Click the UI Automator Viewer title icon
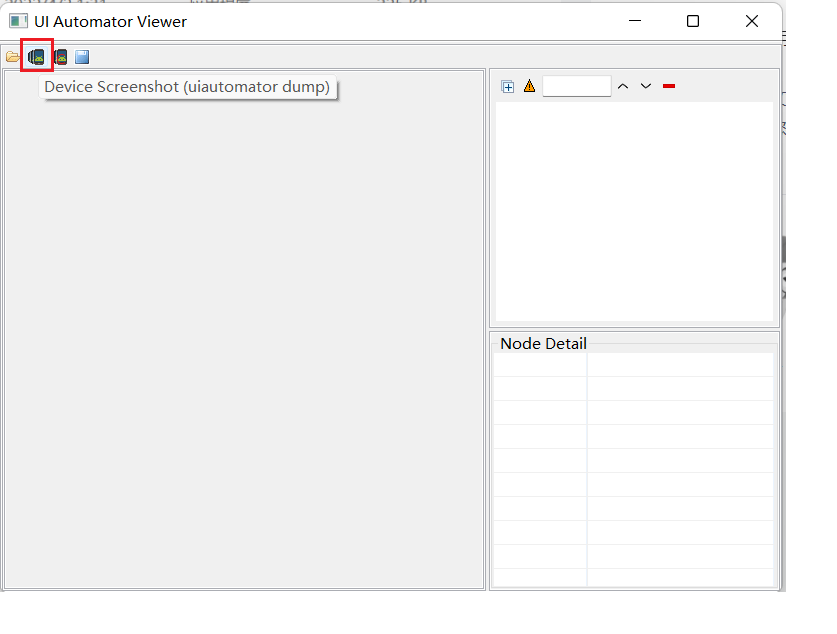The width and height of the screenshot is (837, 634). pos(18,21)
